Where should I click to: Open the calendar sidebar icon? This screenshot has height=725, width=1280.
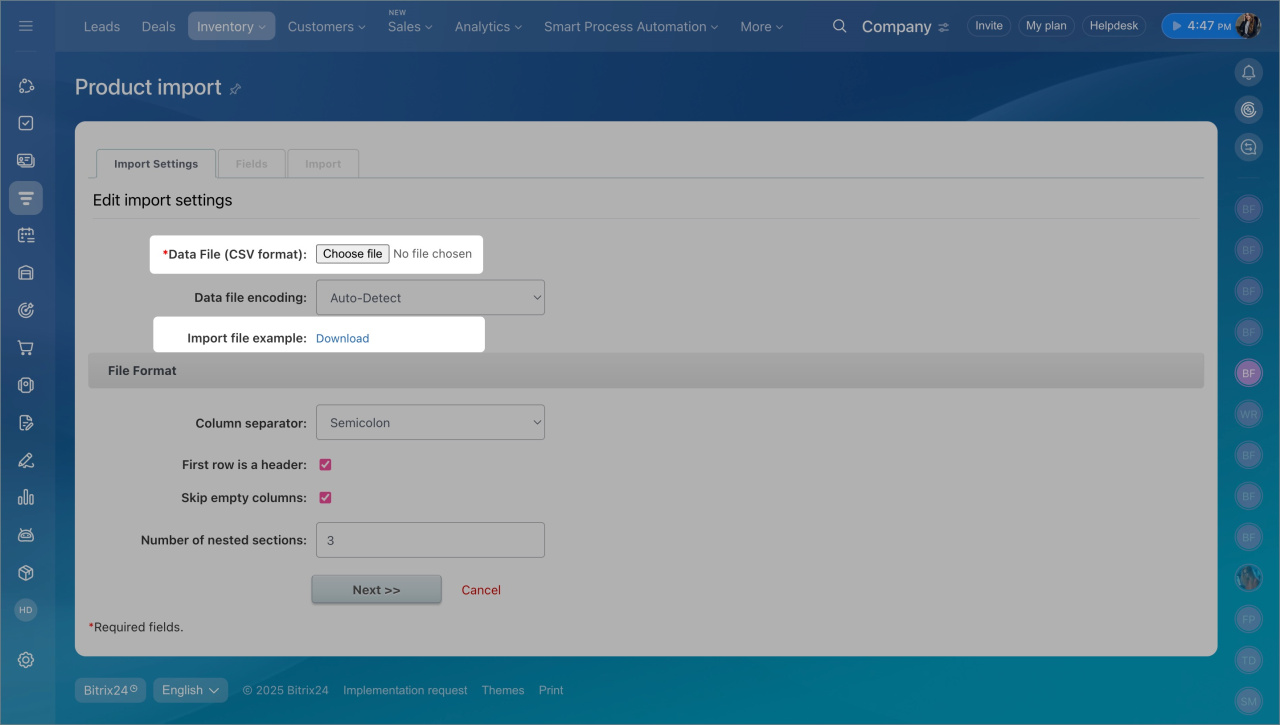[26, 235]
